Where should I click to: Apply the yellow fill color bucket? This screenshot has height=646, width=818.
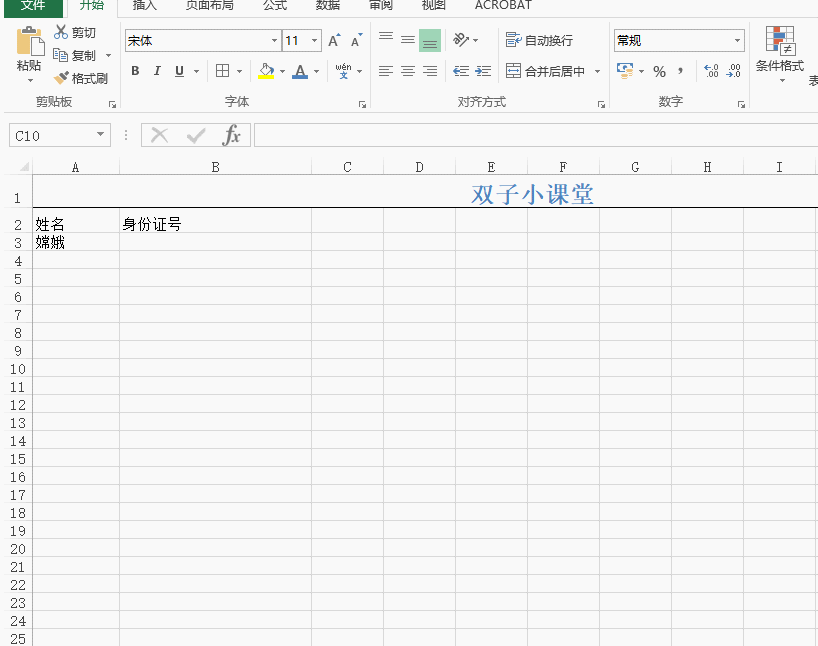[265, 71]
